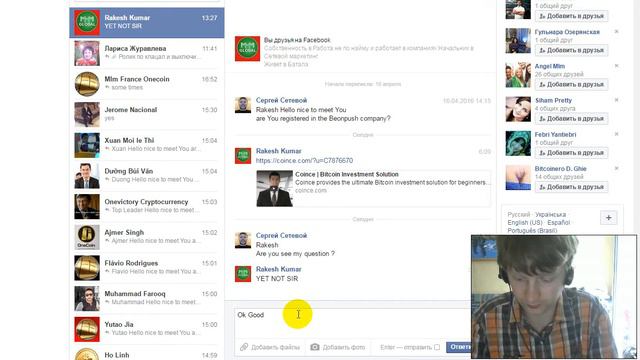Click the 26 общих друзей mutual friends link
Viewport: 640px width, 360px height.
tap(559, 74)
